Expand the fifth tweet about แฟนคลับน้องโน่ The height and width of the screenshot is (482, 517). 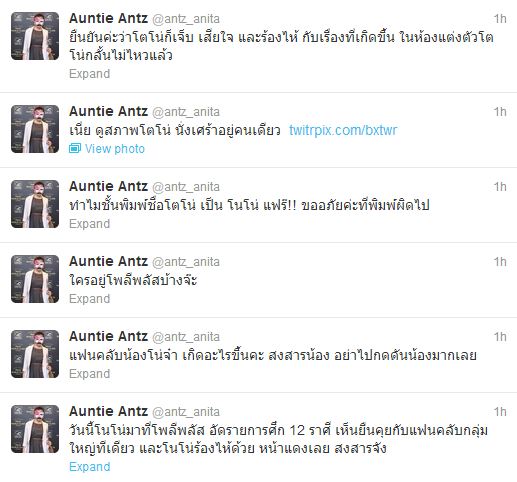(89, 374)
